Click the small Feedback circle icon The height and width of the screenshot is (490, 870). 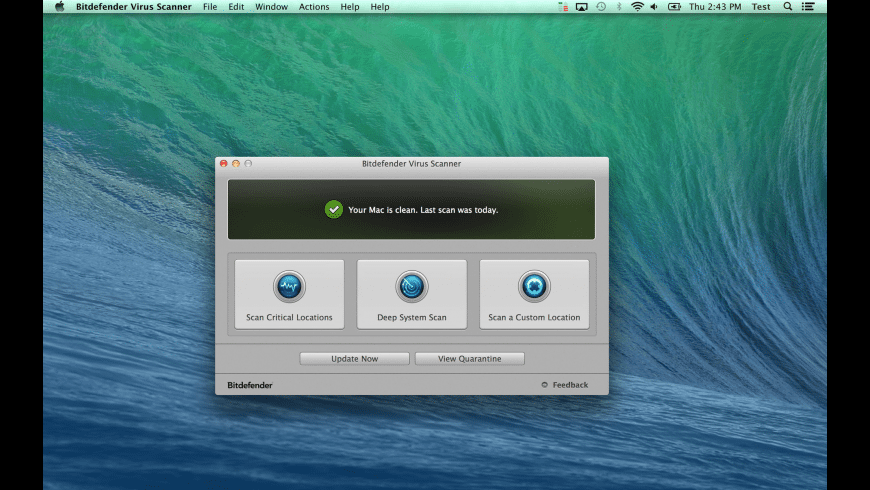pyautogui.click(x=544, y=385)
